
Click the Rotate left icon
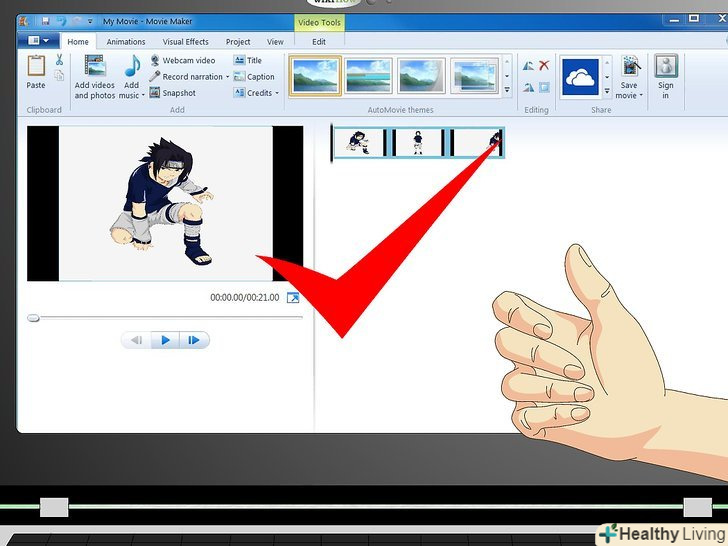[x=528, y=65]
